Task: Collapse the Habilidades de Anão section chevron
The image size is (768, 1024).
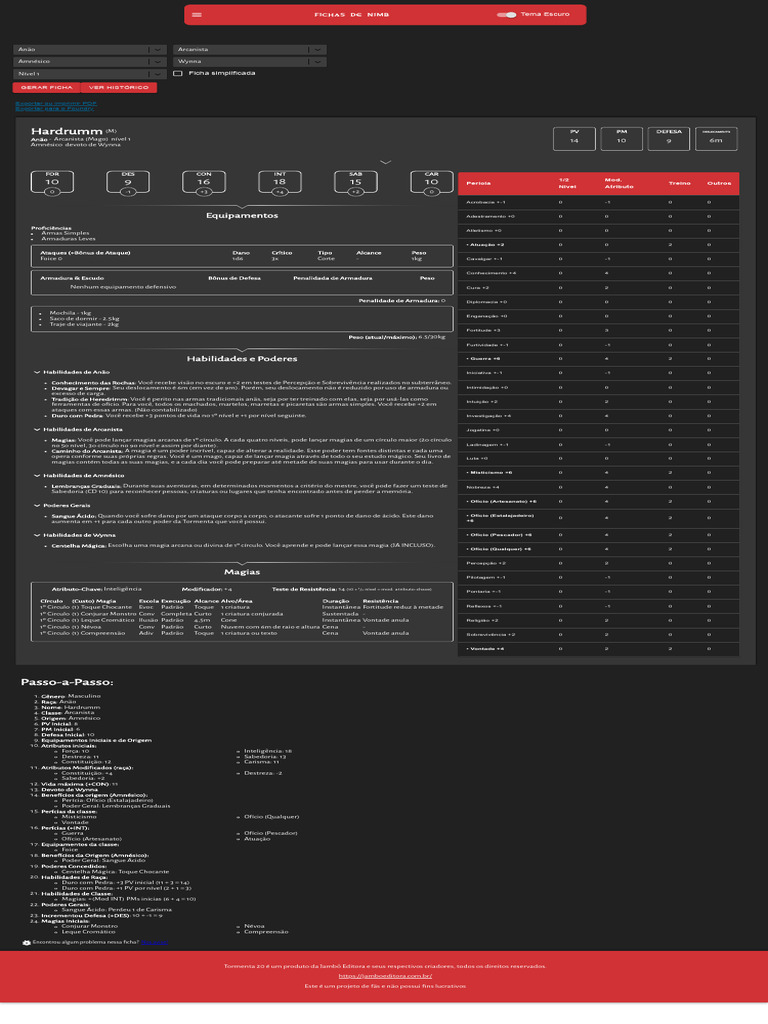Action: pos(37,372)
